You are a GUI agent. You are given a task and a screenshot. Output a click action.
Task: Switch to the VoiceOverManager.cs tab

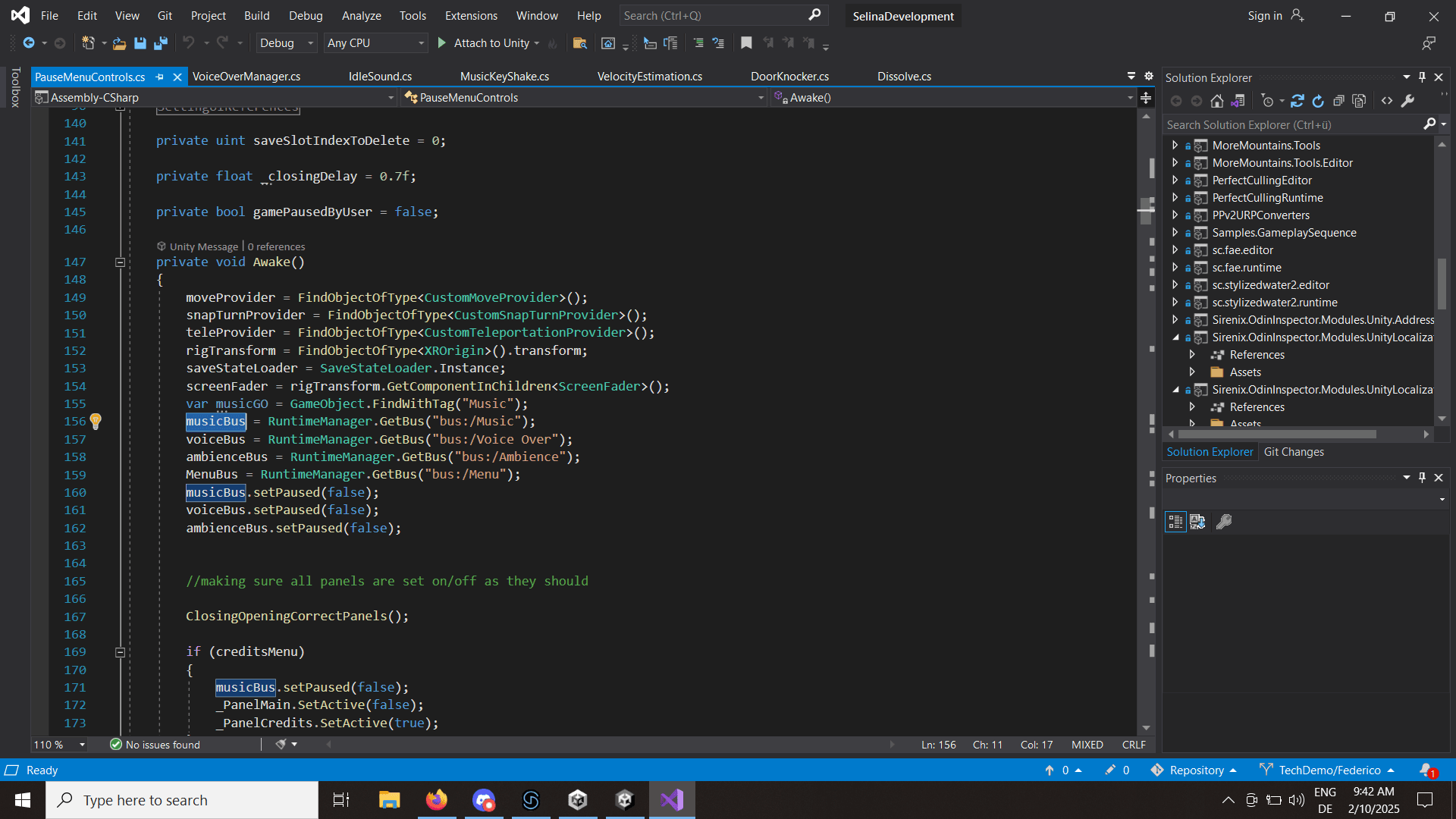tap(246, 77)
